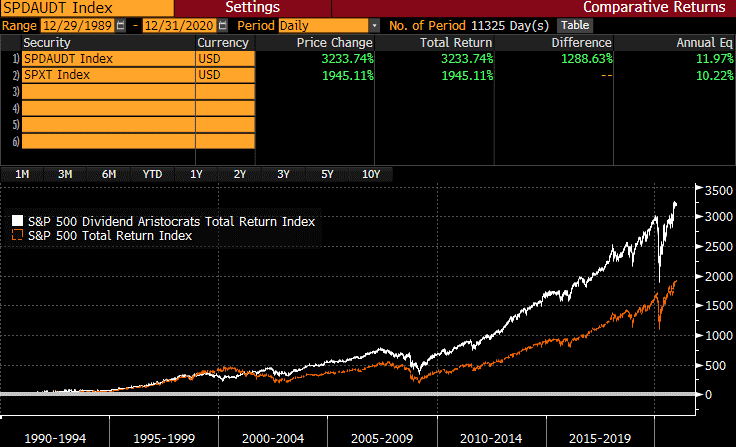
Task: Open the start date calendar picker
Action: point(121,25)
